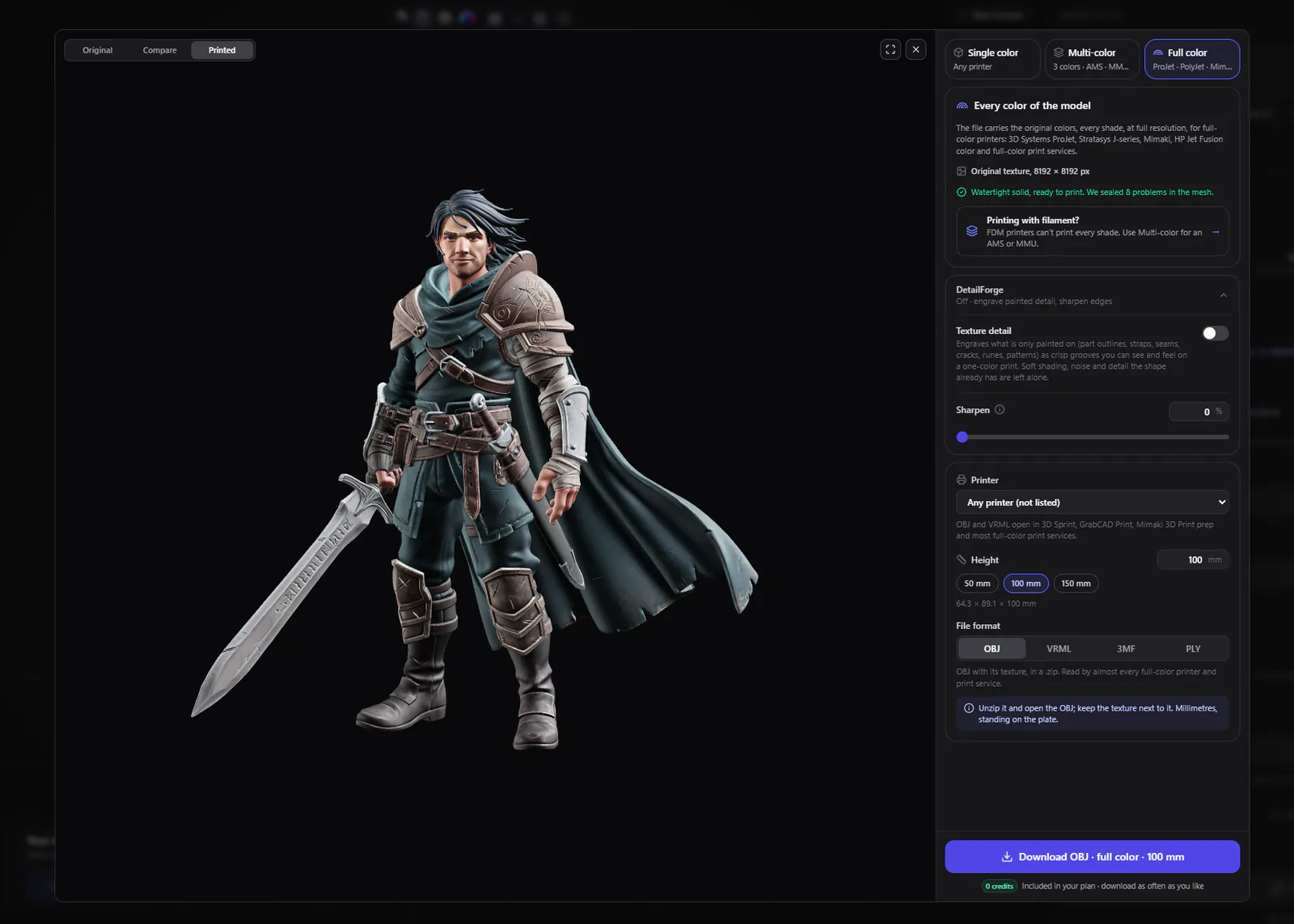Select PLY file format
Screen dimensions: 1294x924
(x=1193, y=648)
